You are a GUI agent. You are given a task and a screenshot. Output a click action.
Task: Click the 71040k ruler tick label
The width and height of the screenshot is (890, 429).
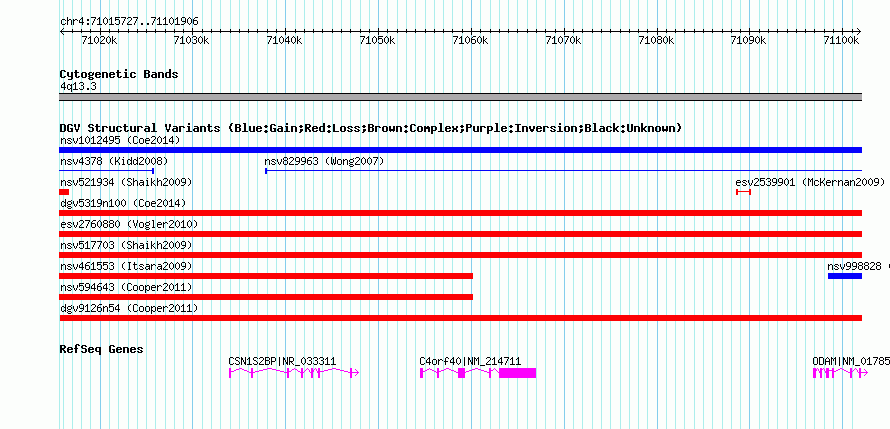[x=285, y=41]
